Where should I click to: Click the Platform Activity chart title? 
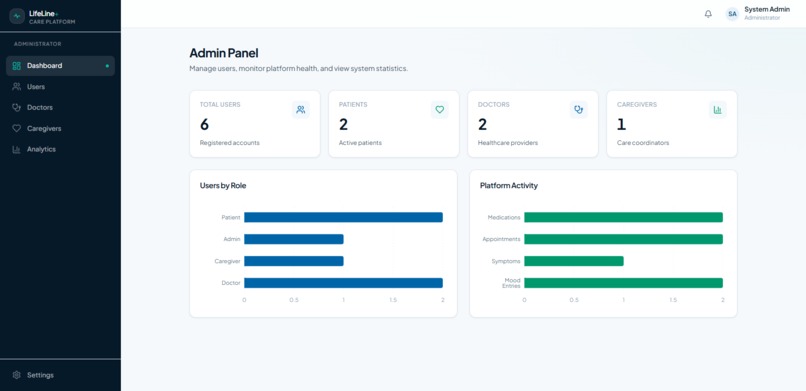pos(509,185)
